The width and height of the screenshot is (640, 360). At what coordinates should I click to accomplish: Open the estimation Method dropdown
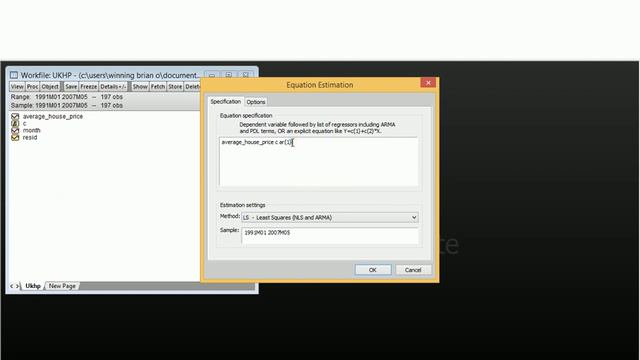point(330,218)
